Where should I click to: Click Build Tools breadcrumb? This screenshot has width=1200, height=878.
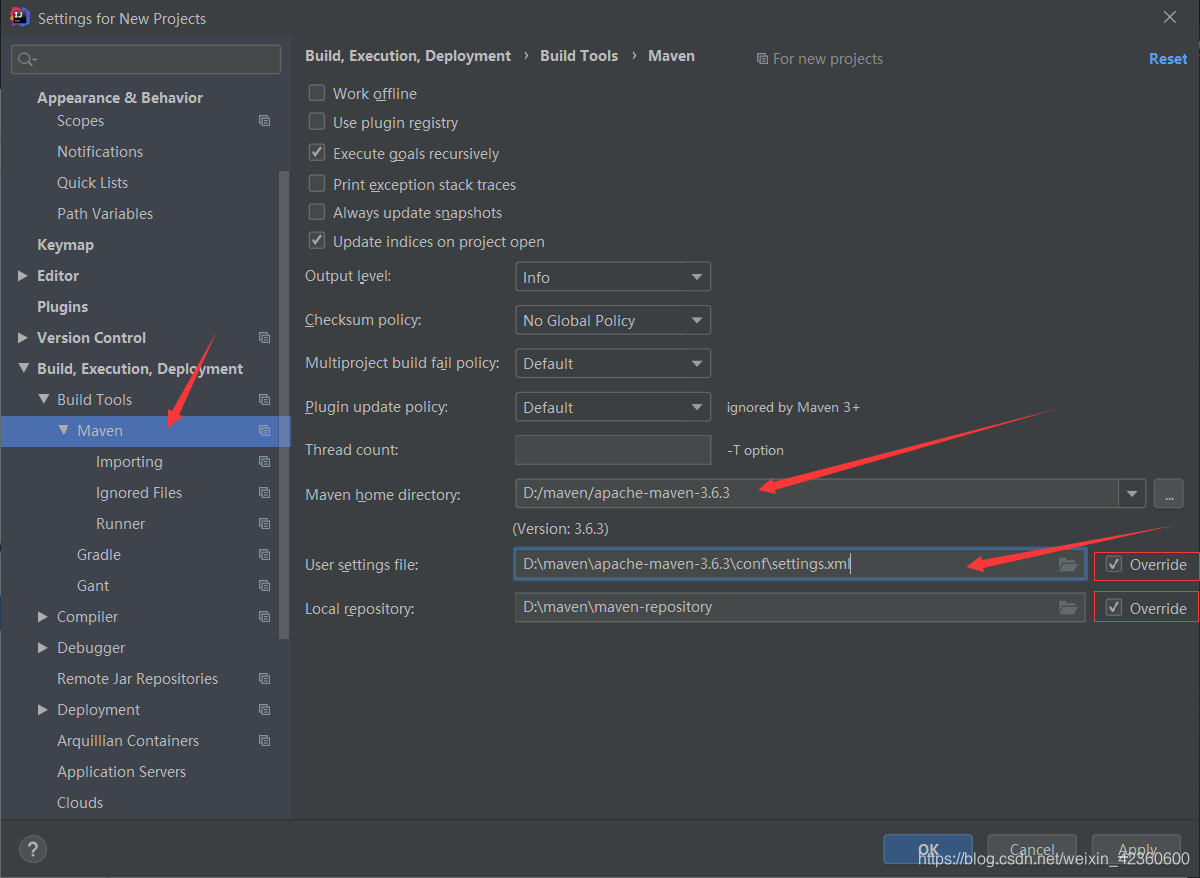pos(579,56)
